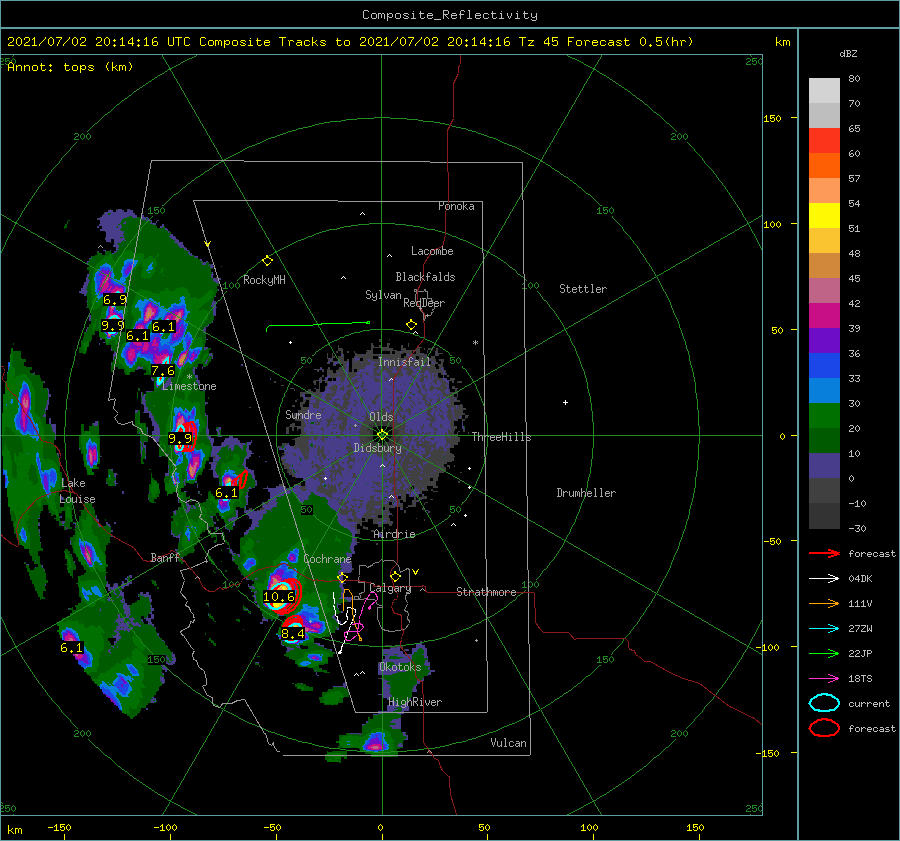
Task: Click the cyan current ellipse legend icon
Action: pos(824,703)
